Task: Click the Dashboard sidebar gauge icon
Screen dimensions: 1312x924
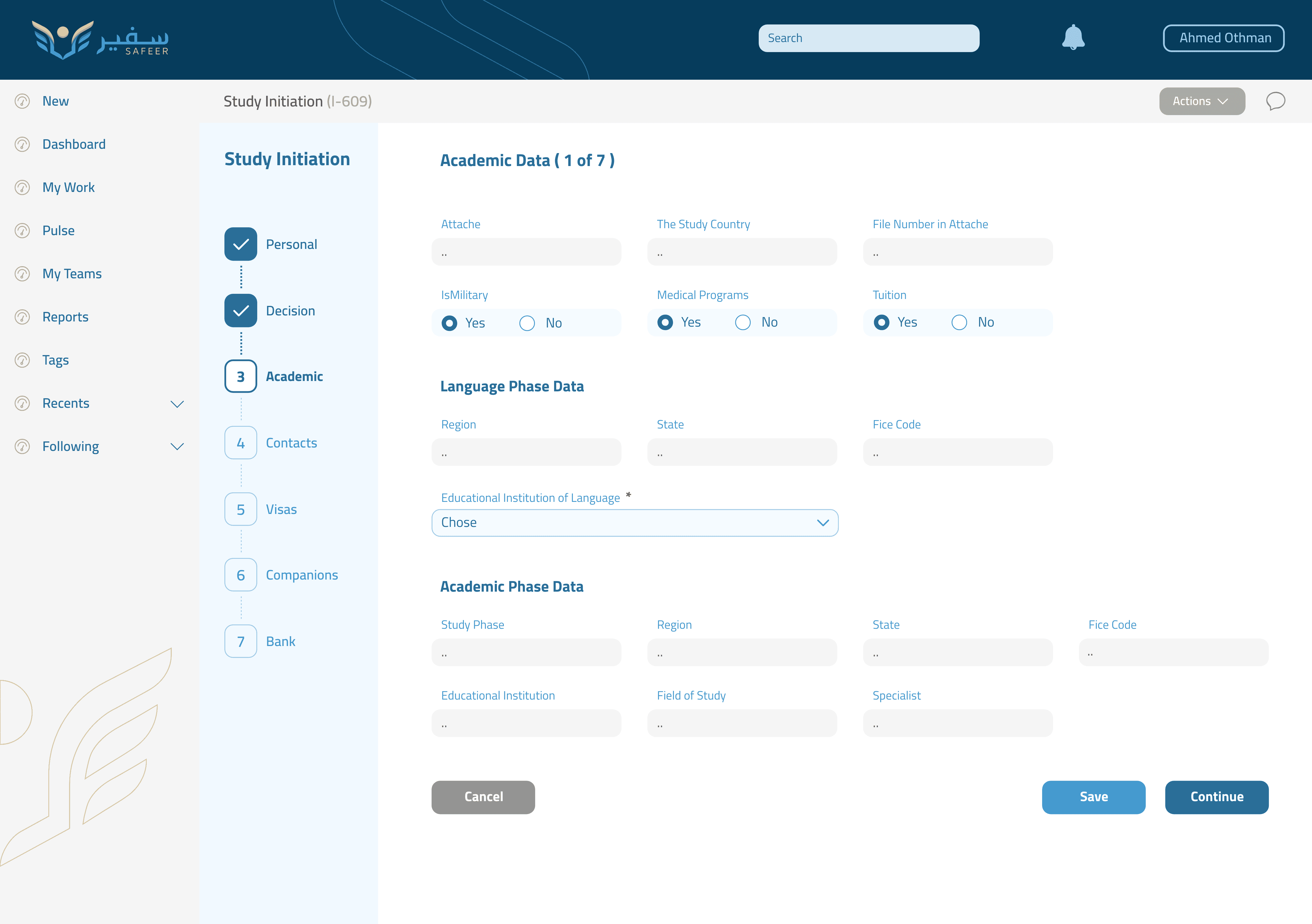Action: tap(22, 144)
